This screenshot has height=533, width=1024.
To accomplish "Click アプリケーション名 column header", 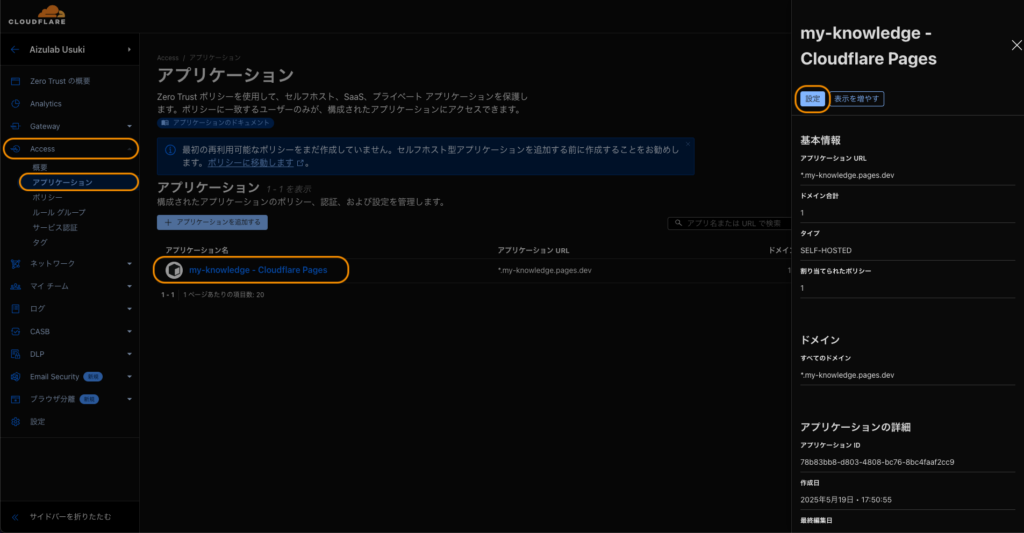I will click(197, 250).
